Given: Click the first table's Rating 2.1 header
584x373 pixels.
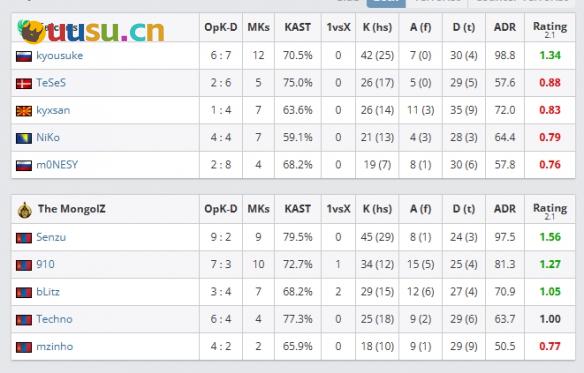Looking at the screenshot, I should point(550,29).
